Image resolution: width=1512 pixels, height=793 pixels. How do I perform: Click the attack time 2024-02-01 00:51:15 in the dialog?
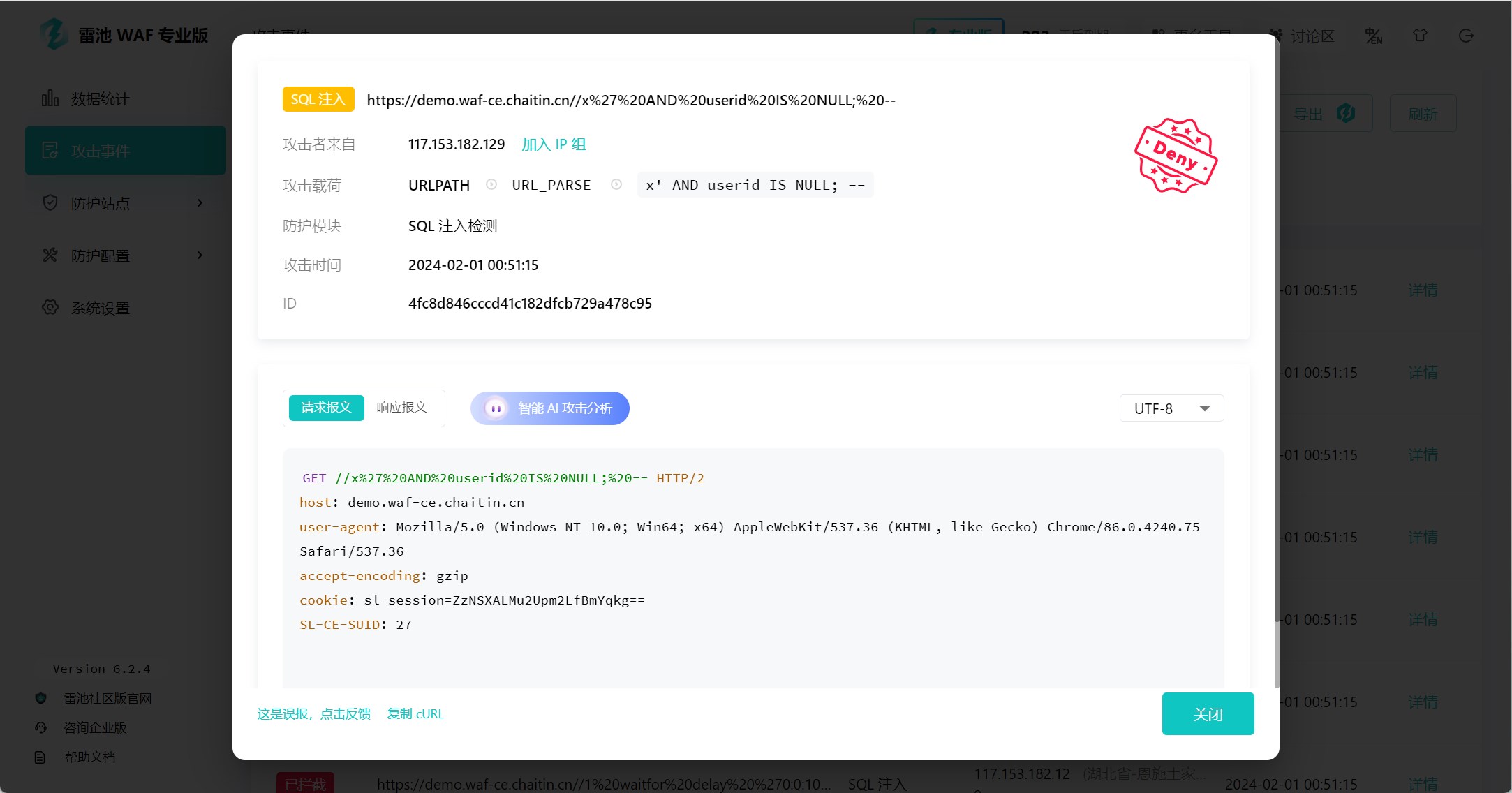(473, 265)
